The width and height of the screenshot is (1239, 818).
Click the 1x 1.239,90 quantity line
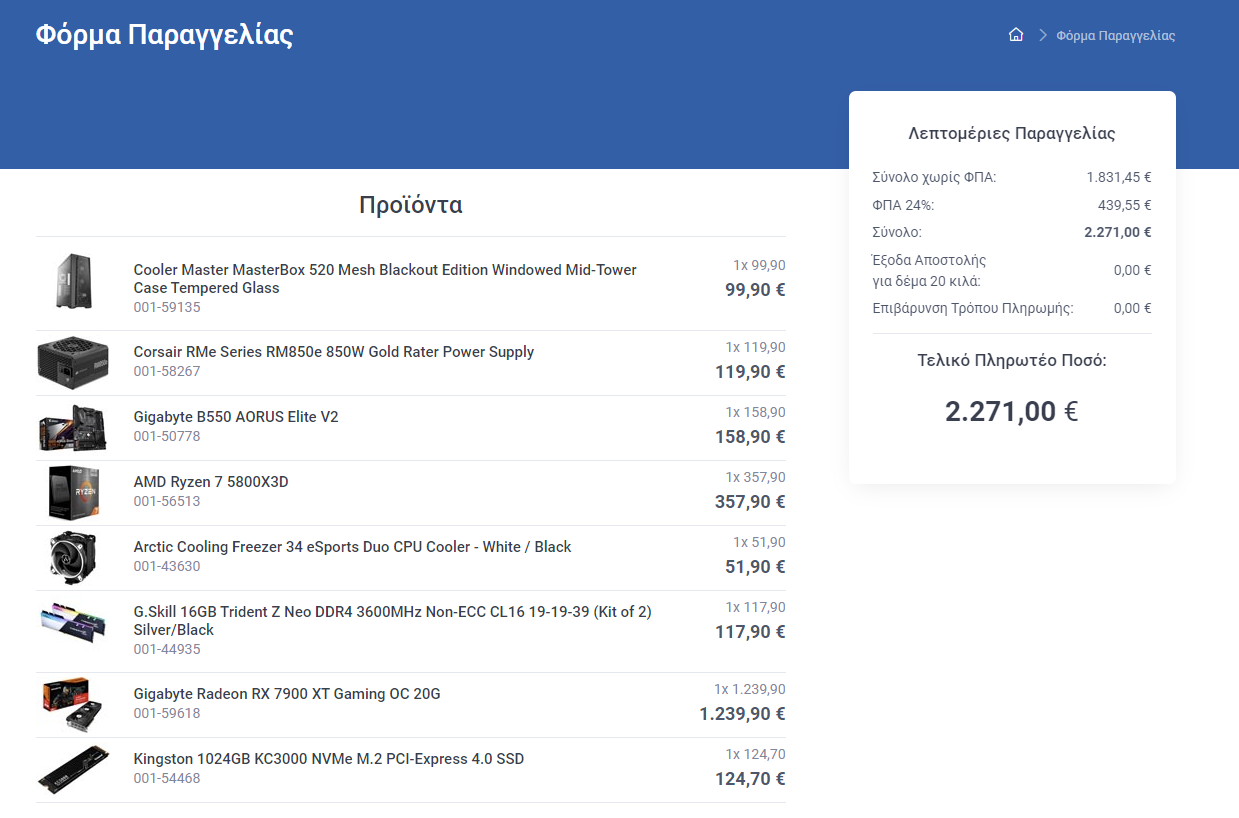(x=750, y=689)
